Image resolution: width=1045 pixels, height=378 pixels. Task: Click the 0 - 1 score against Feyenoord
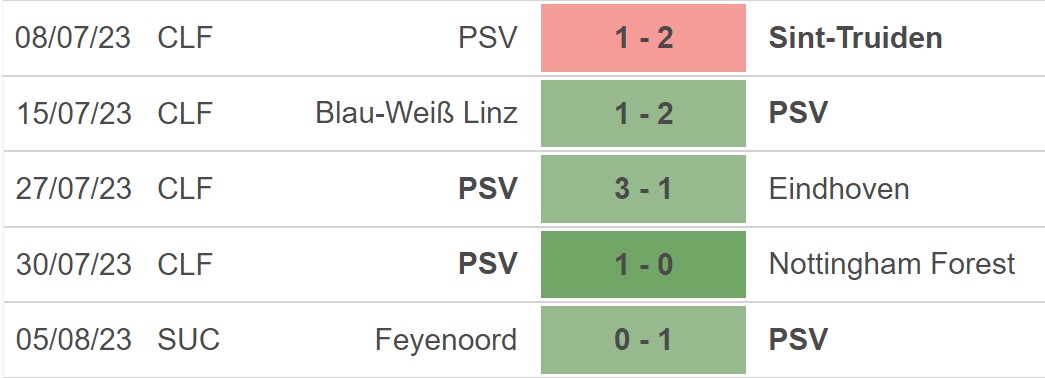(643, 340)
